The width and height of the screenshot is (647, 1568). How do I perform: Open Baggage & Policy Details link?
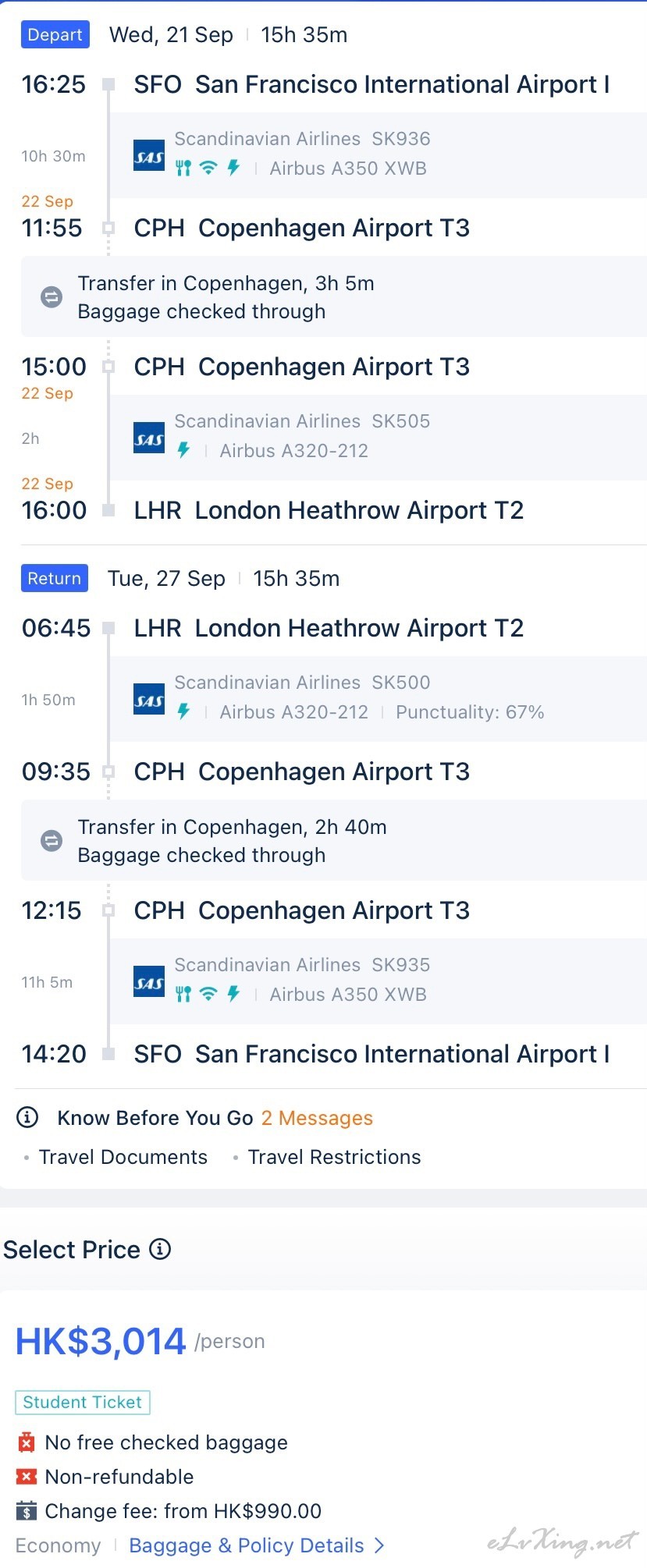(247, 1545)
